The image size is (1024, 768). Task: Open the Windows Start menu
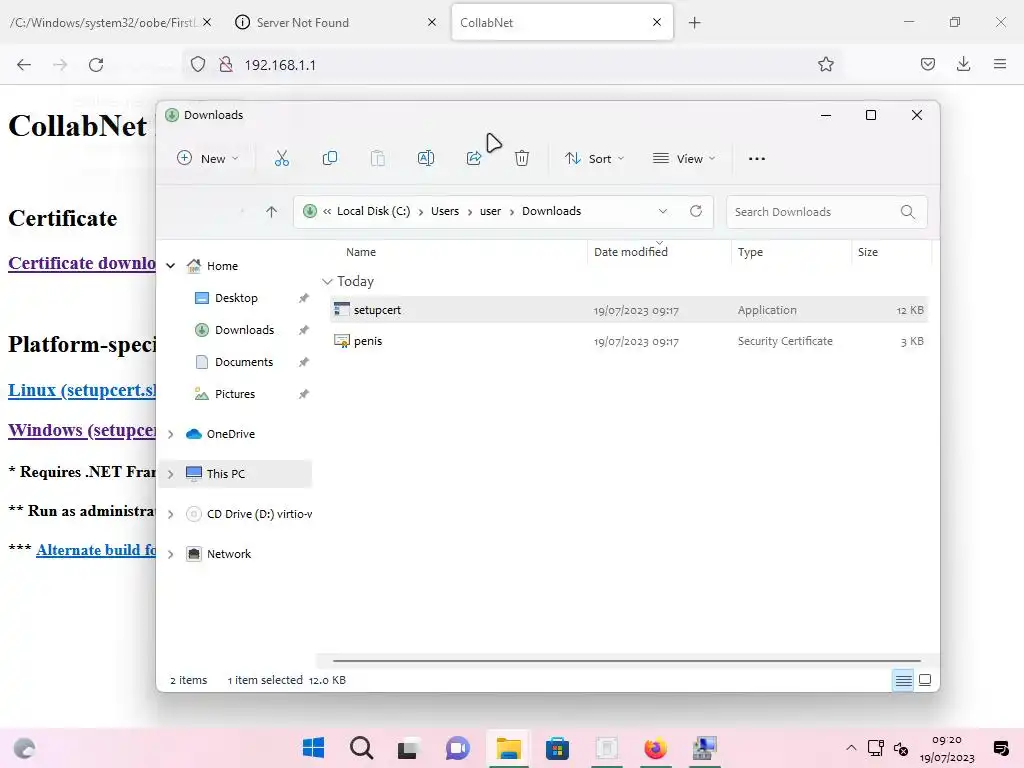coord(313,748)
